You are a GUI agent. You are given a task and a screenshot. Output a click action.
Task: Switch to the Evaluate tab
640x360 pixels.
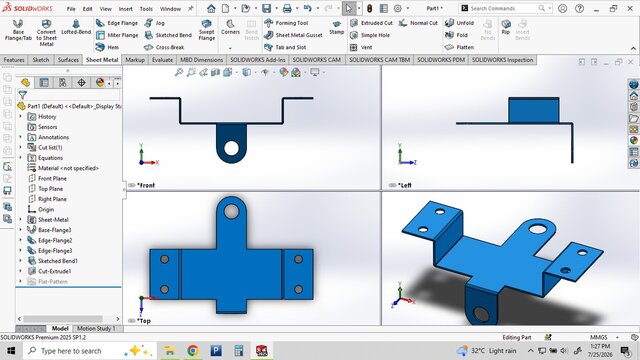click(162, 60)
